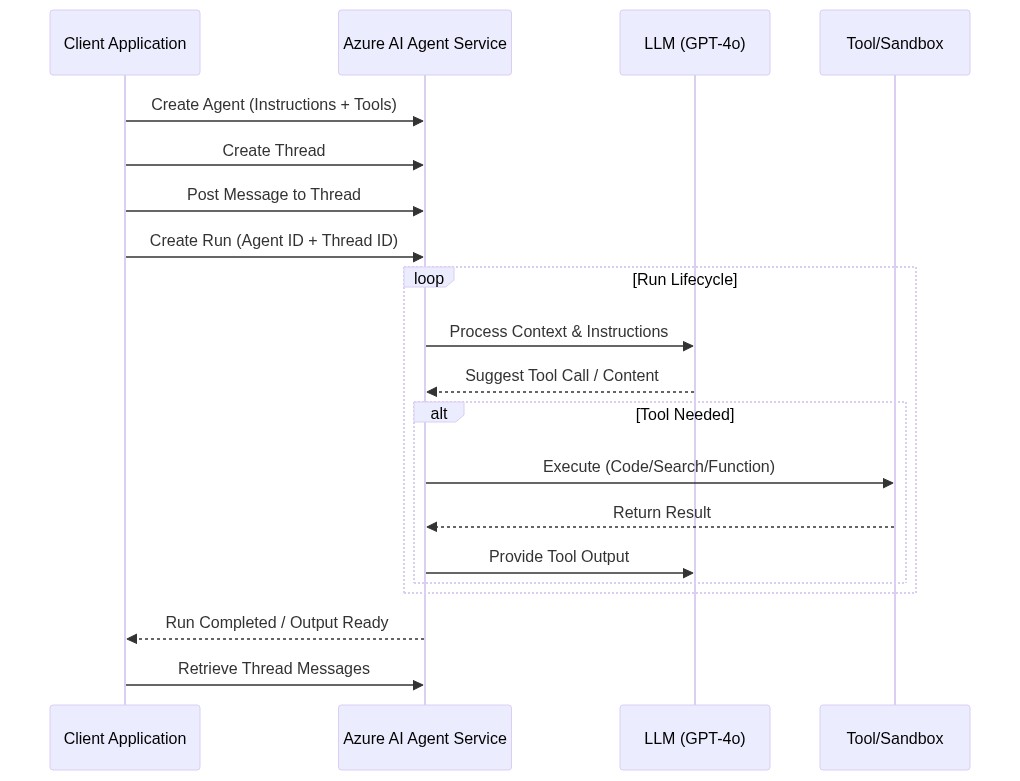Click the top Client Application box
Viewport: 1020px width, 781px height.
tap(125, 43)
